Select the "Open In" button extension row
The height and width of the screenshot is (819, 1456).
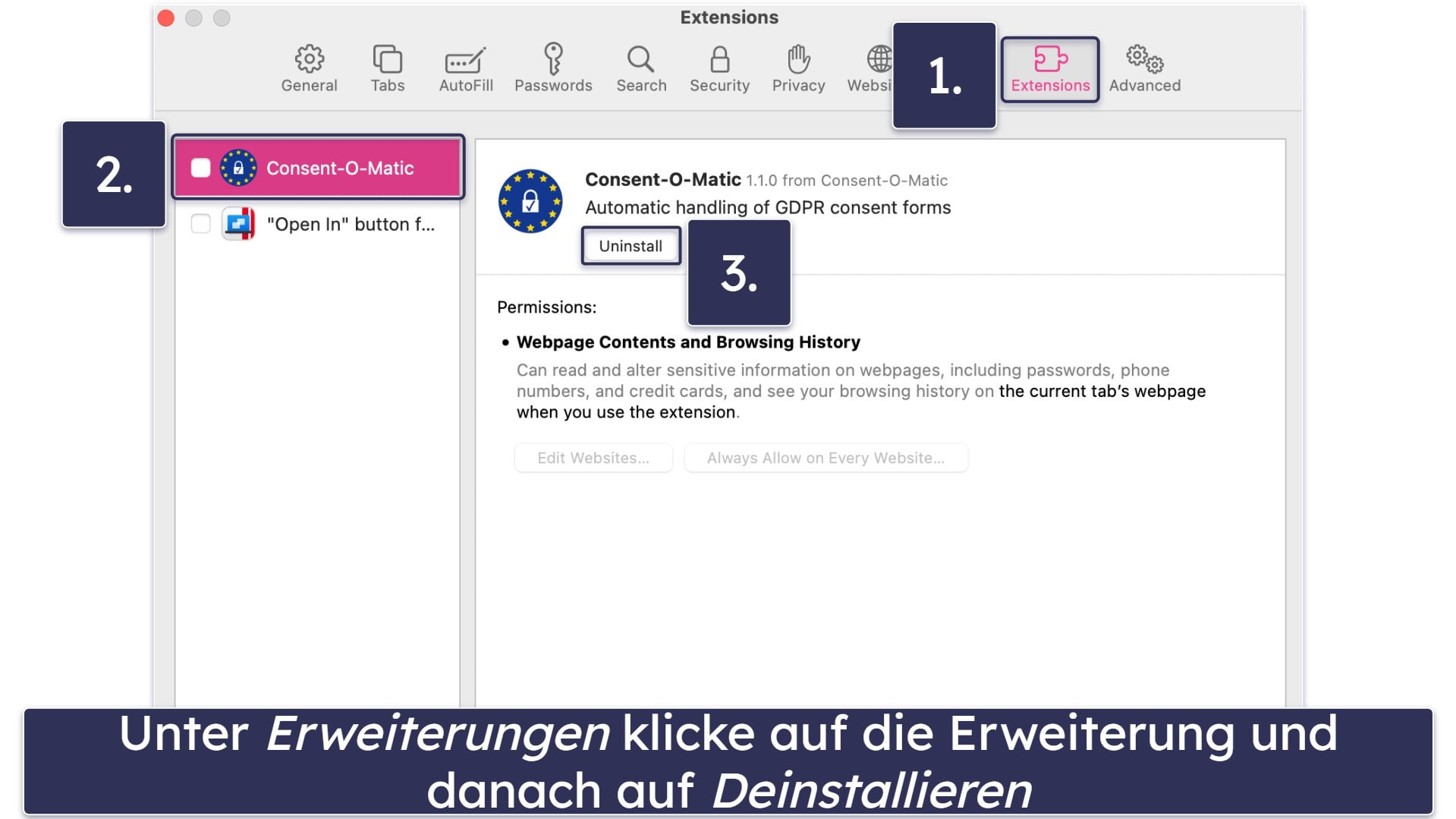coord(318,224)
